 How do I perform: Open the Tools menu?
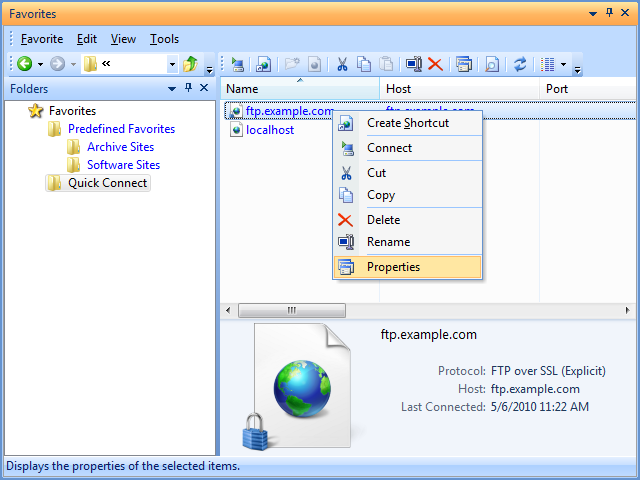tap(164, 39)
